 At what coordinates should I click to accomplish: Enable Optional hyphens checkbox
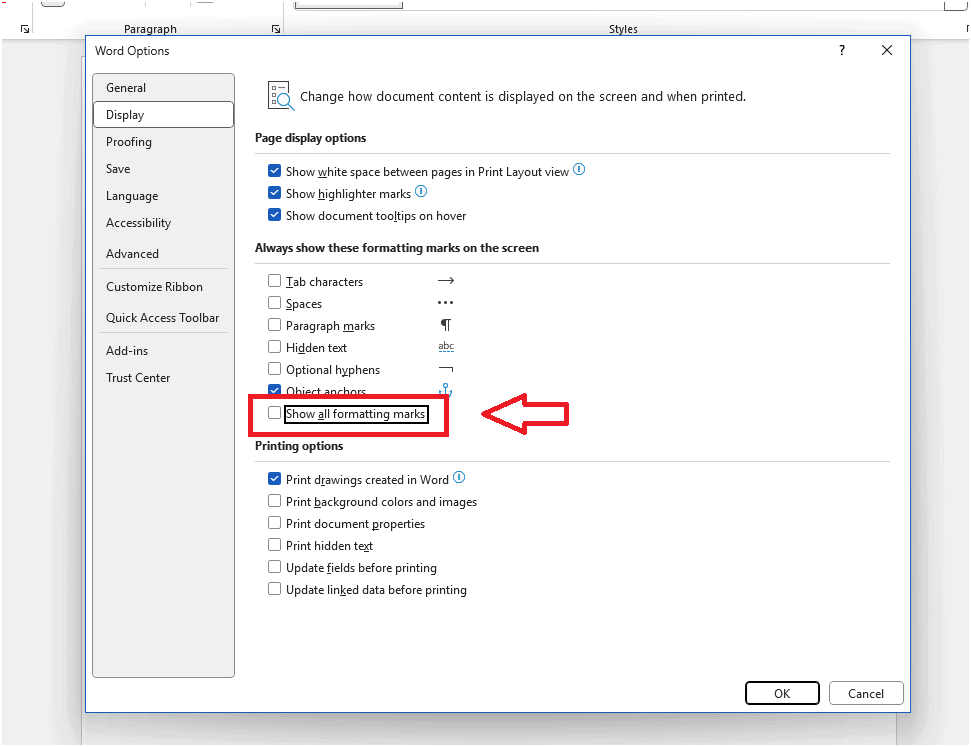pos(274,369)
